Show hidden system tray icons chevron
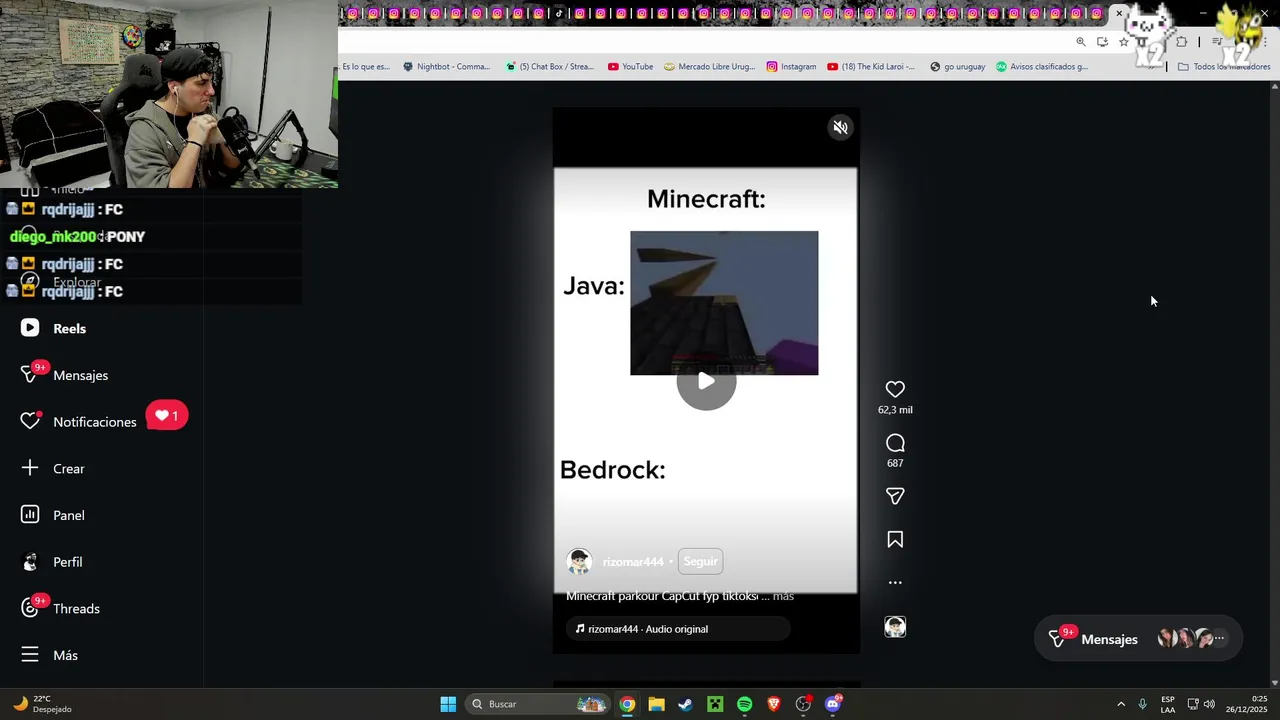 (x=1121, y=704)
